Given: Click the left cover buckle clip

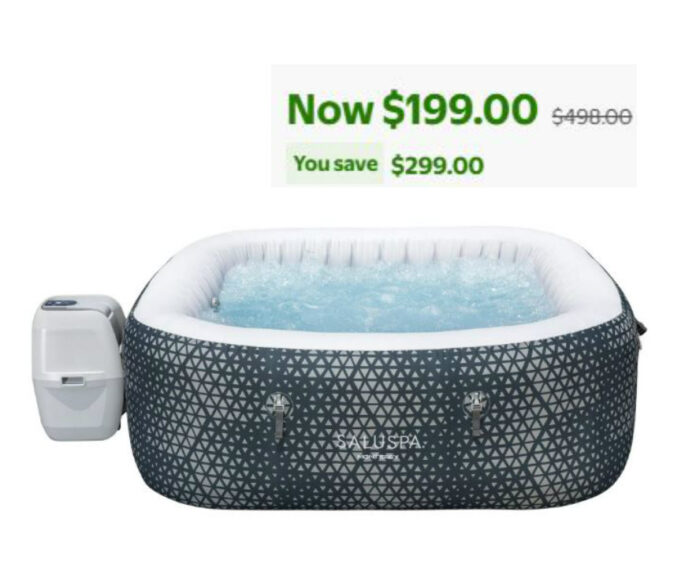Looking at the screenshot, I should tap(278, 415).
